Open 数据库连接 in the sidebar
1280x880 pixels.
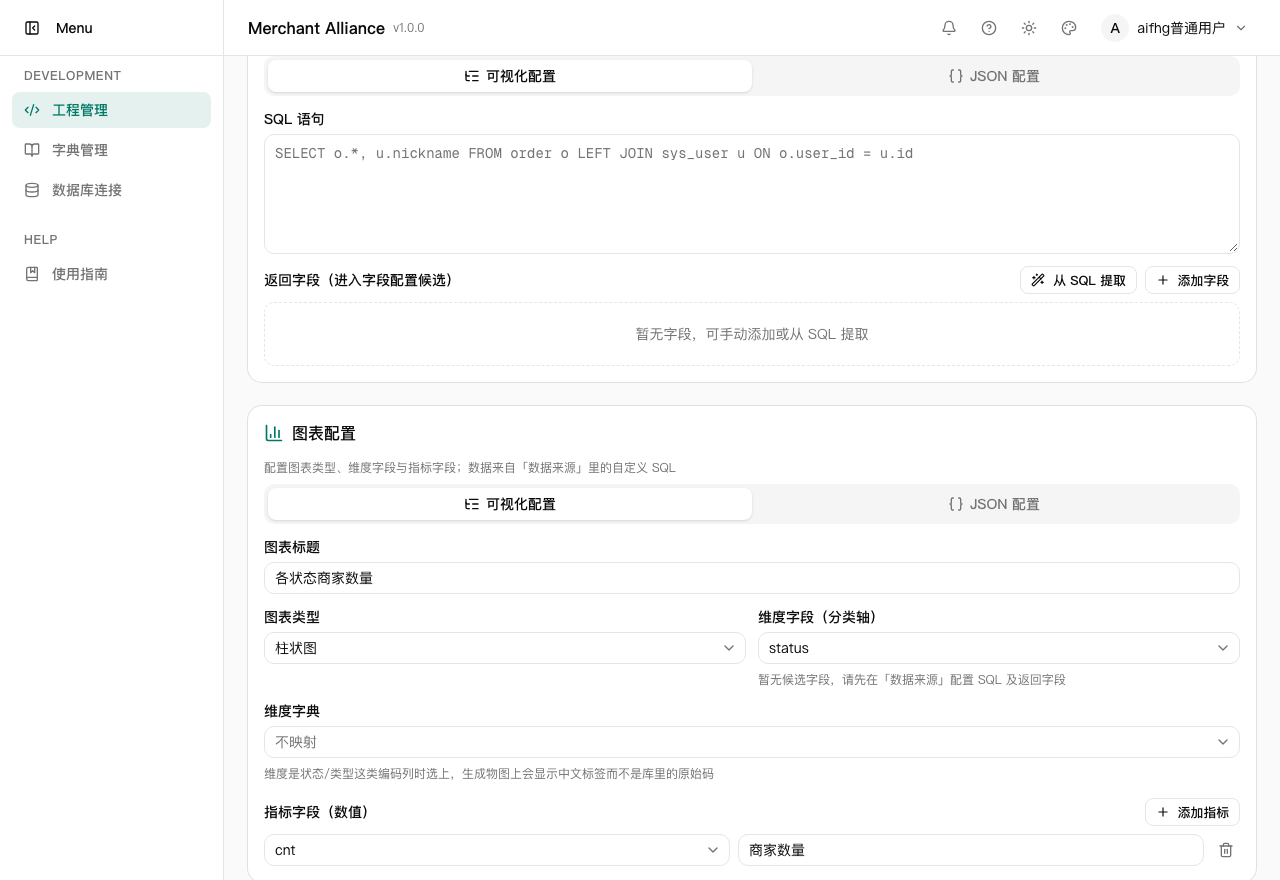click(x=111, y=190)
